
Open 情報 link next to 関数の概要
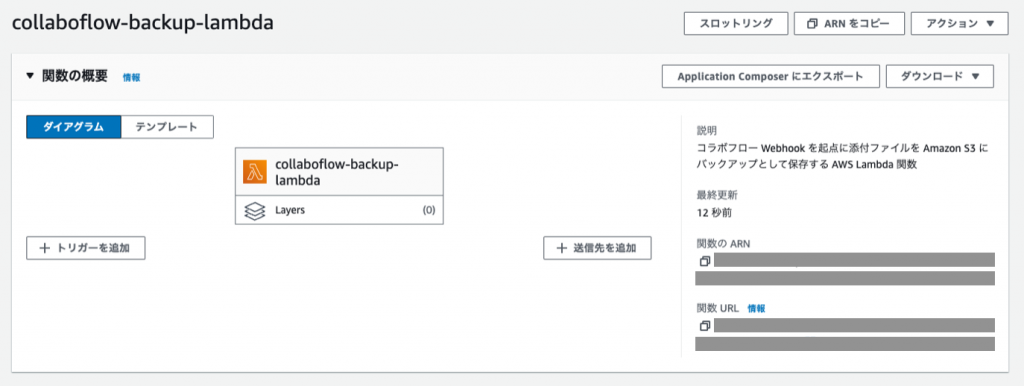point(131,77)
